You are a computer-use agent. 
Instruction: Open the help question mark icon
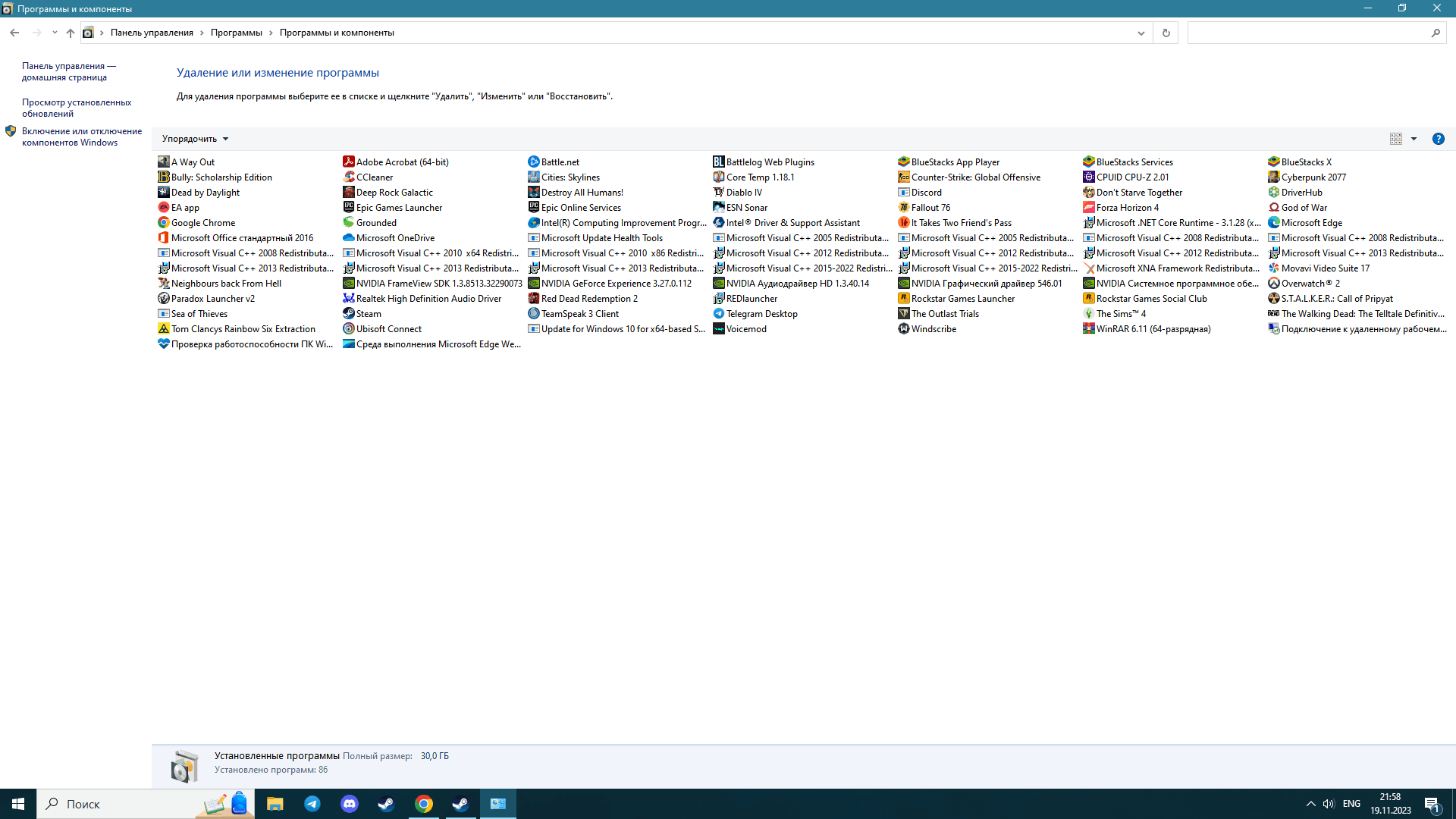click(x=1438, y=139)
